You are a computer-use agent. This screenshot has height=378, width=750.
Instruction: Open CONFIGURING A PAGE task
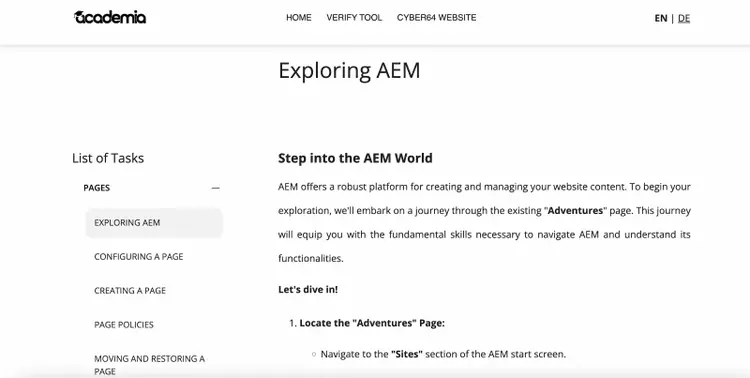pyautogui.click(x=139, y=256)
